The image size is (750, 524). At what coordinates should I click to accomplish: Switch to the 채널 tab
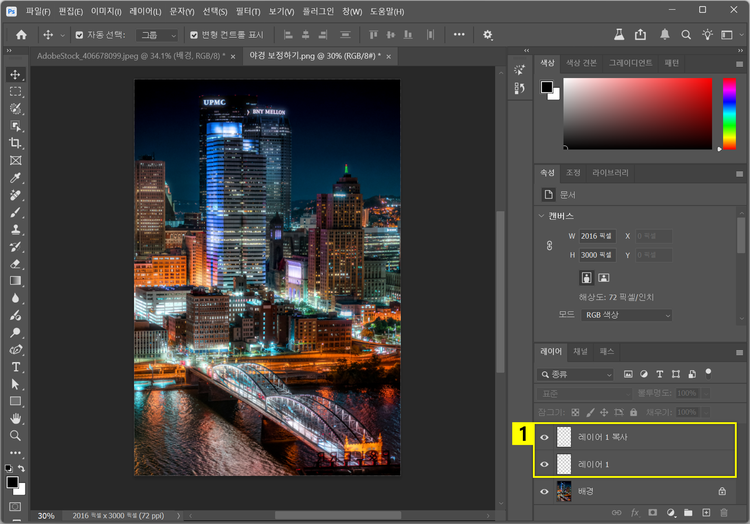pos(580,352)
